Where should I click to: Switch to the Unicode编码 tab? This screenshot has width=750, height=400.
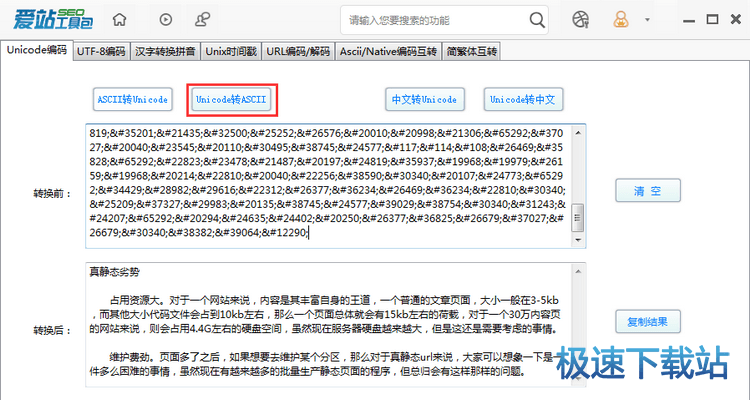pos(37,50)
